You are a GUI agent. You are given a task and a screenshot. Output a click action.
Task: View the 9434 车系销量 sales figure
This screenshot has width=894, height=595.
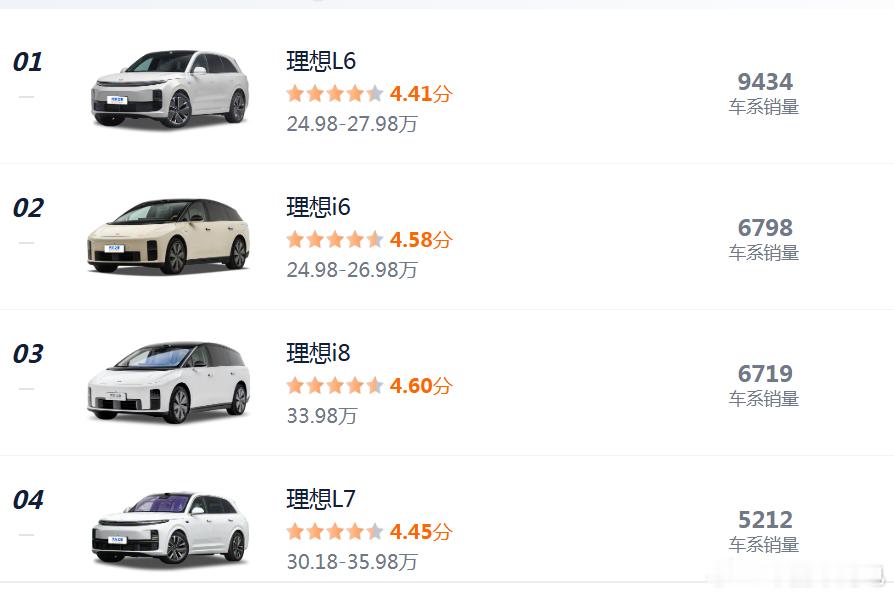point(764,93)
